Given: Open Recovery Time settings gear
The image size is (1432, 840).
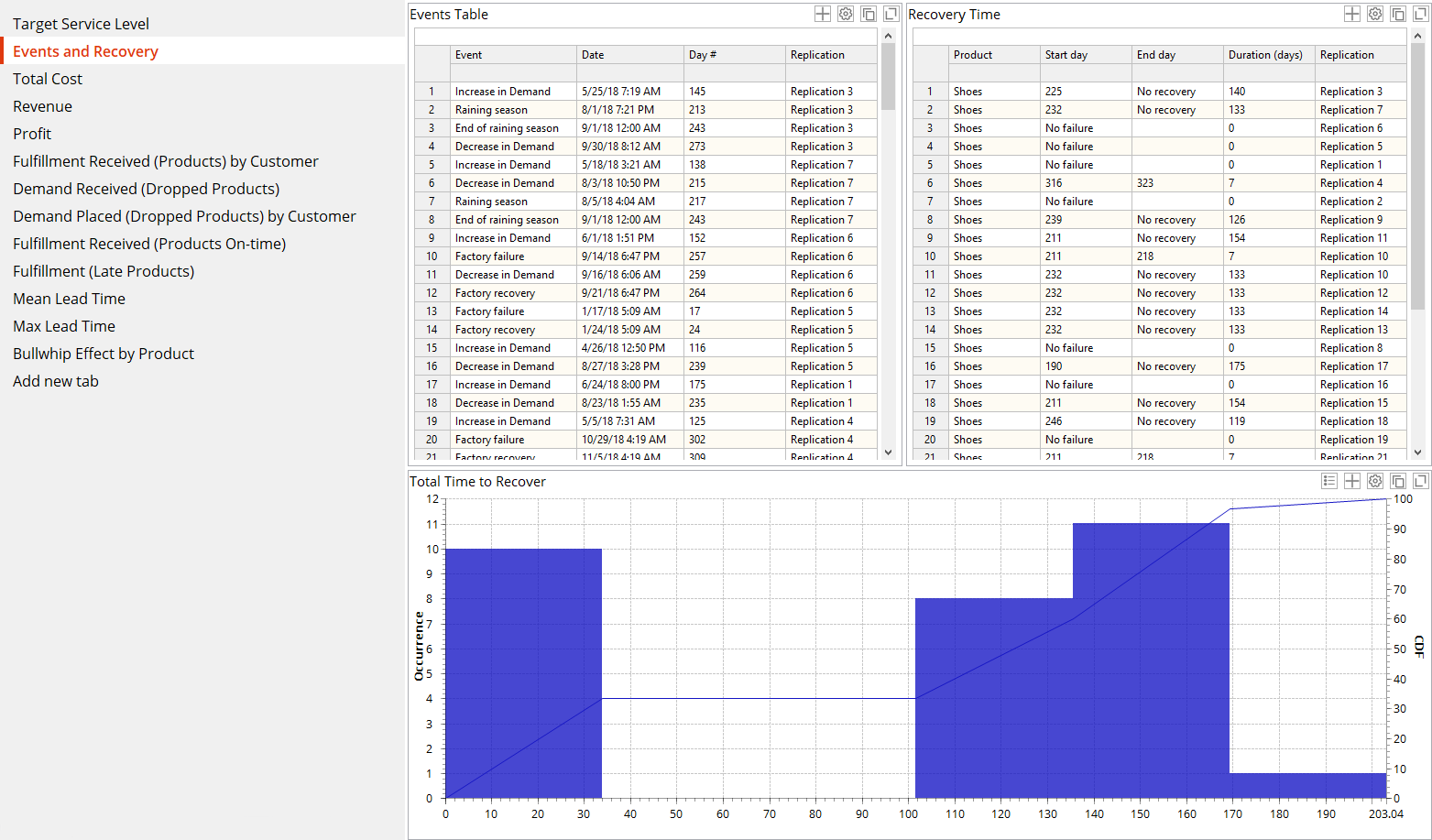Looking at the screenshot, I should point(1374,14).
